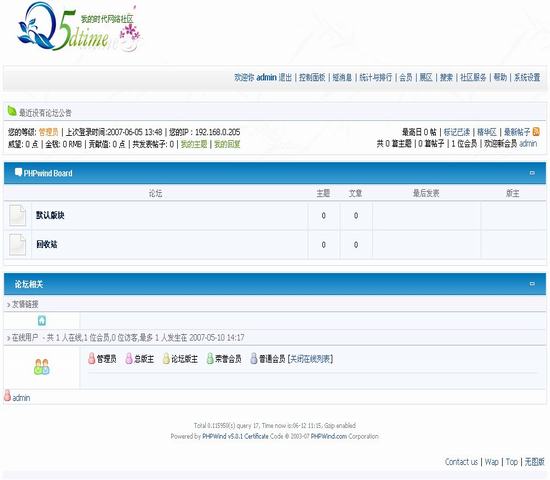Click the red user icon beside admin

[7, 395]
